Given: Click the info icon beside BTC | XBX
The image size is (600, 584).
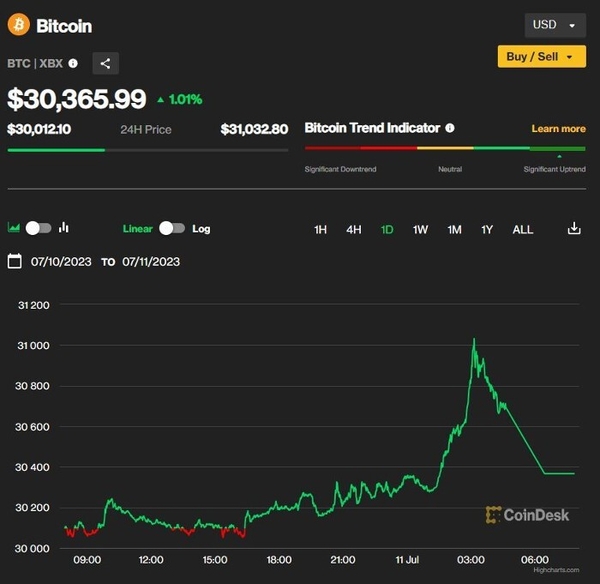Looking at the screenshot, I should click(x=73, y=63).
